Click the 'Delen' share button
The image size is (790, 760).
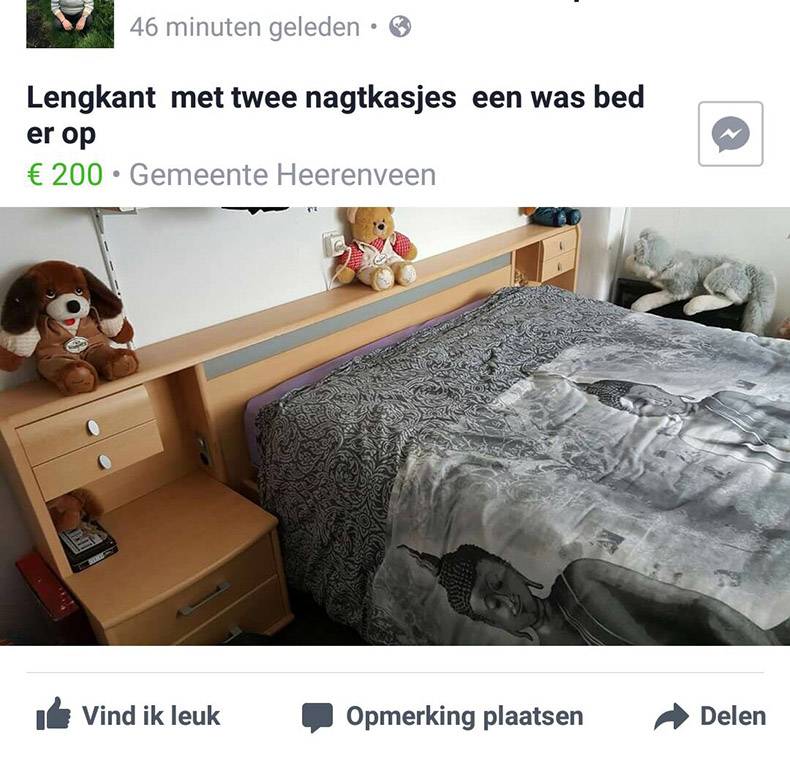(710, 716)
